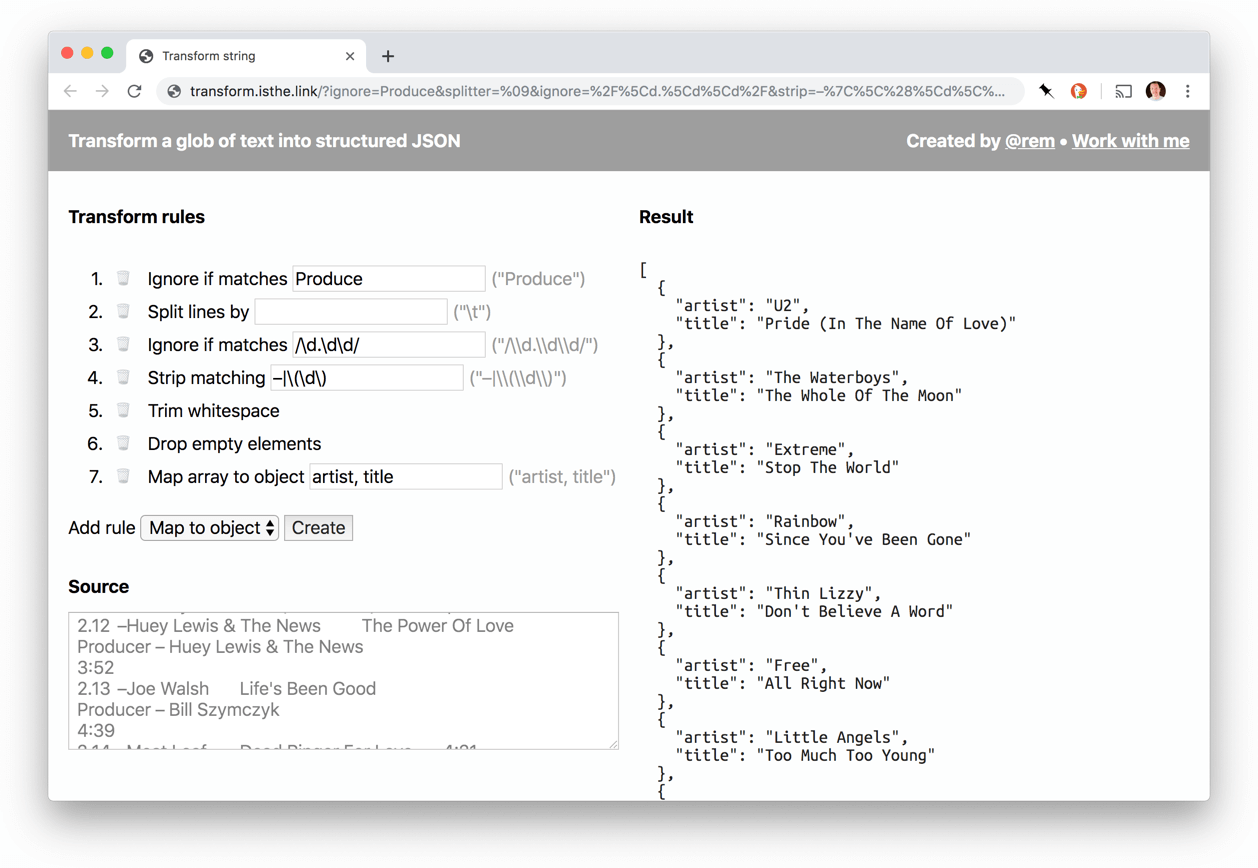The width and height of the screenshot is (1258, 868).
Task: Open a new browser tab
Action: pyautogui.click(x=388, y=56)
